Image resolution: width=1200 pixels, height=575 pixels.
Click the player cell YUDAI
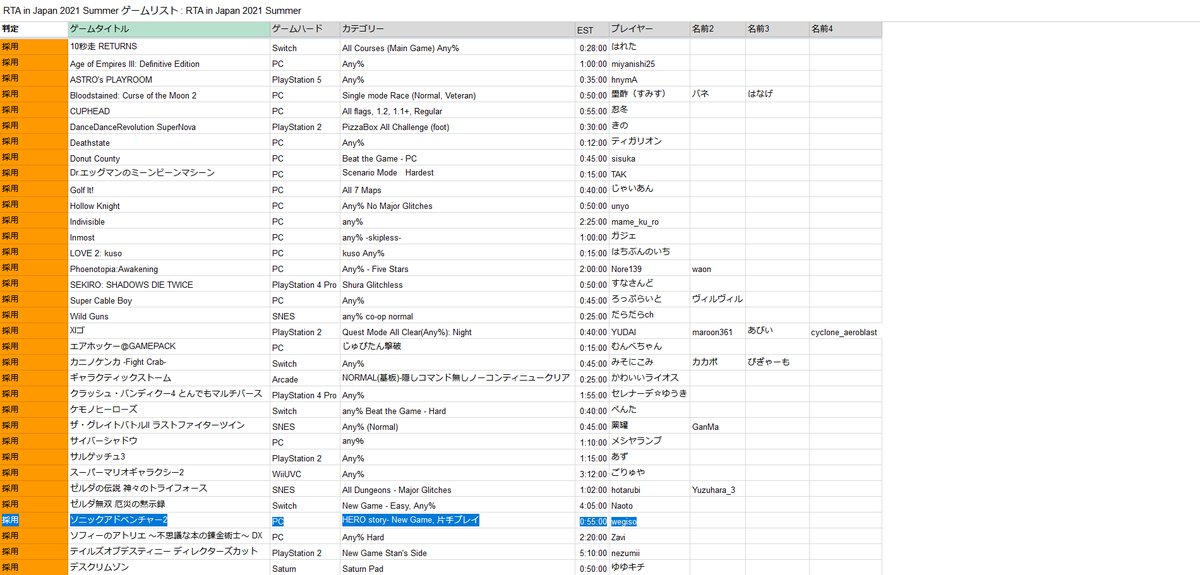point(648,332)
